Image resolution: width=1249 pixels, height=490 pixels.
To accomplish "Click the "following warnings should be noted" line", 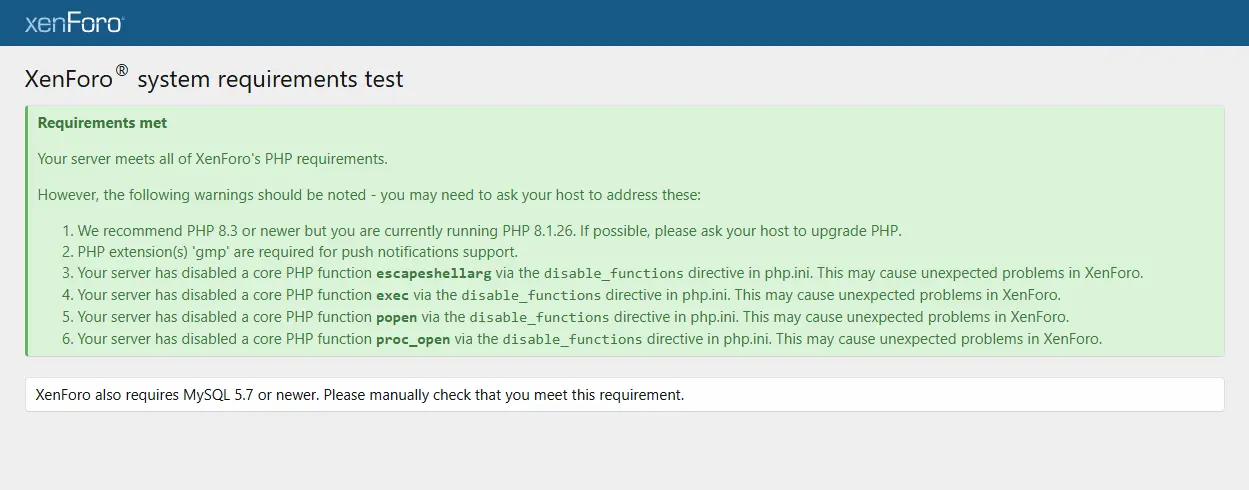I will [x=369, y=194].
